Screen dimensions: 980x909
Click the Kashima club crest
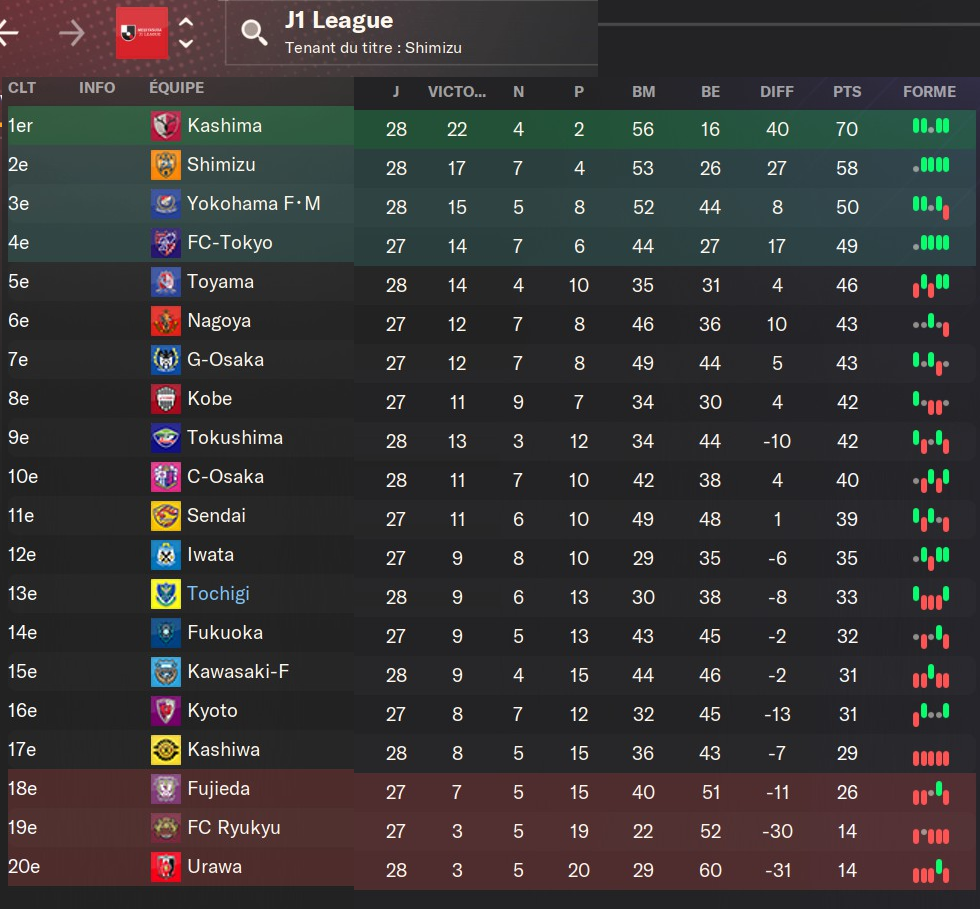[165, 126]
